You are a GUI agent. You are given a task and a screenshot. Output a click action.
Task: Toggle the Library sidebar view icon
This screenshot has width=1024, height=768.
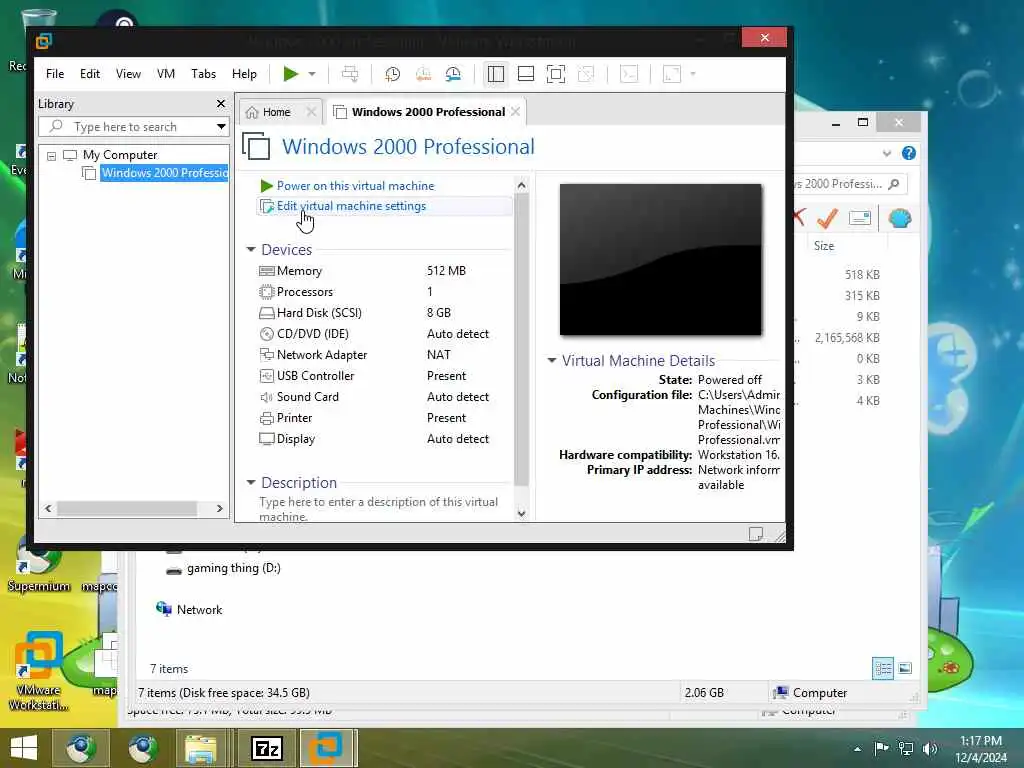click(496, 74)
